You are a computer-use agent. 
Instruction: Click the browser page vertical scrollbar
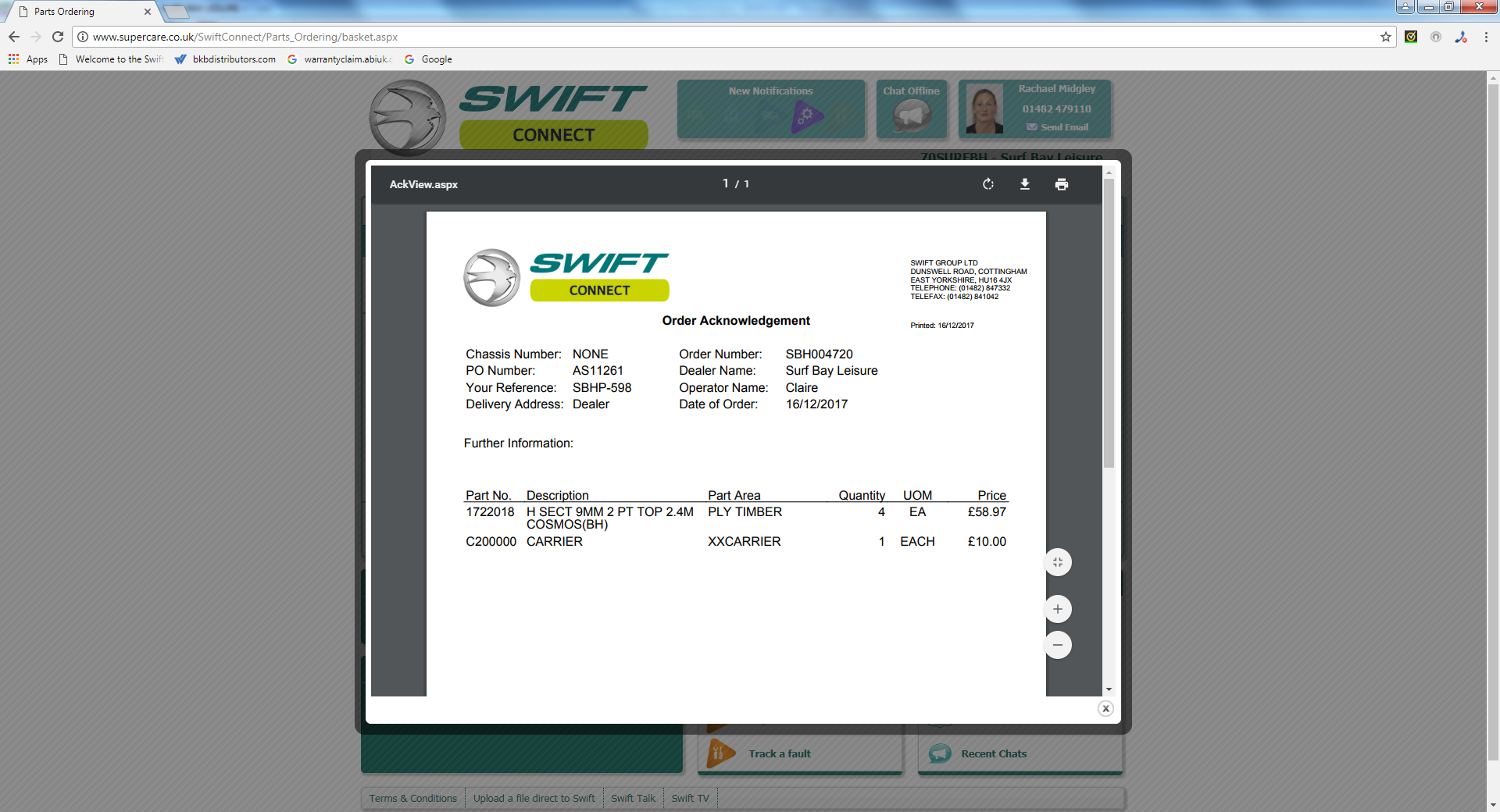point(1493,422)
